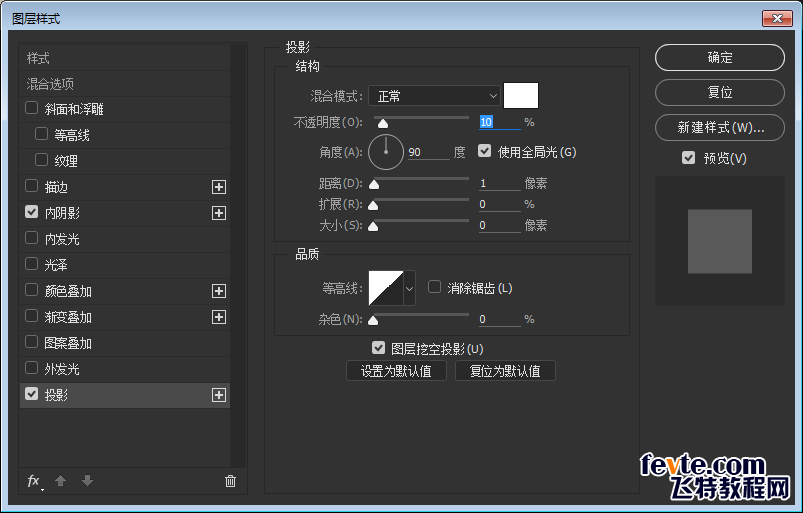
Task: Focus 杂色 value field
Action: pyautogui.click(x=499, y=319)
